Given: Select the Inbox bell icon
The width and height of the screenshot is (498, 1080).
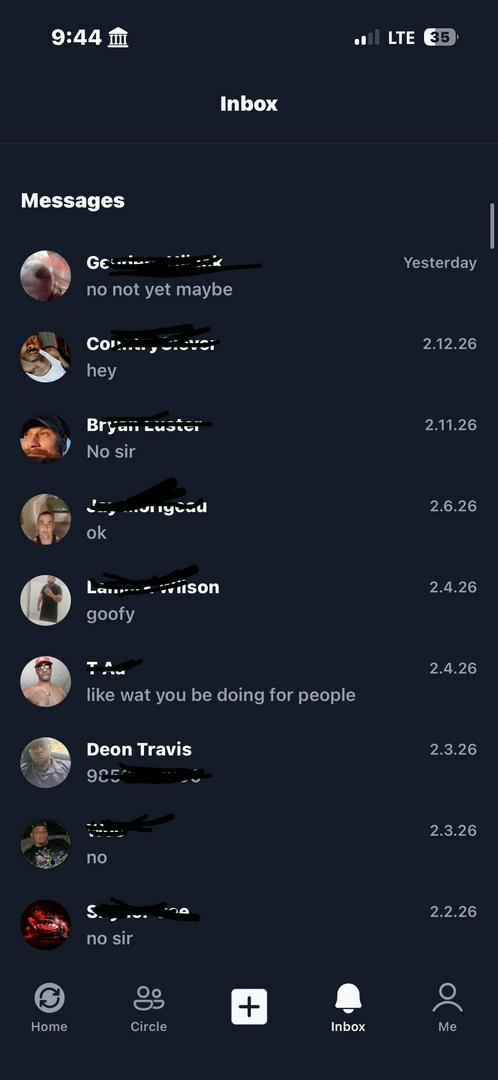Looking at the screenshot, I should [348, 997].
